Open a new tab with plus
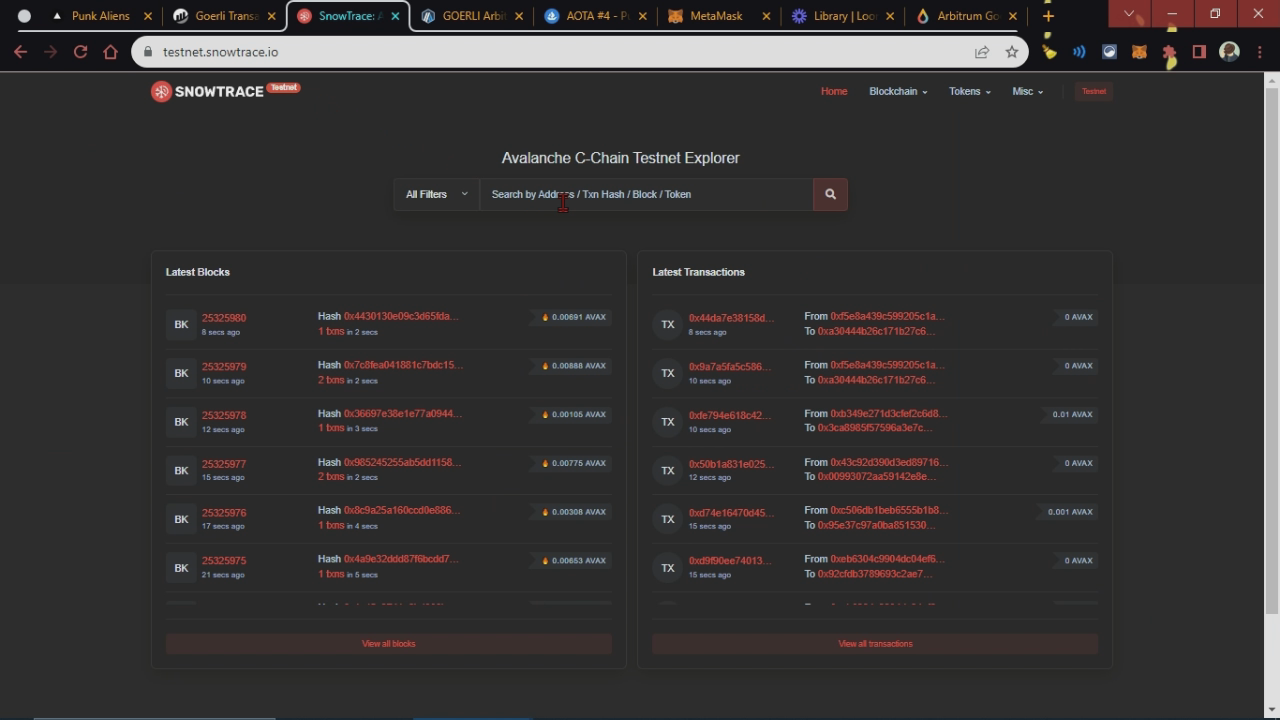1280x720 pixels. pyautogui.click(x=1048, y=16)
